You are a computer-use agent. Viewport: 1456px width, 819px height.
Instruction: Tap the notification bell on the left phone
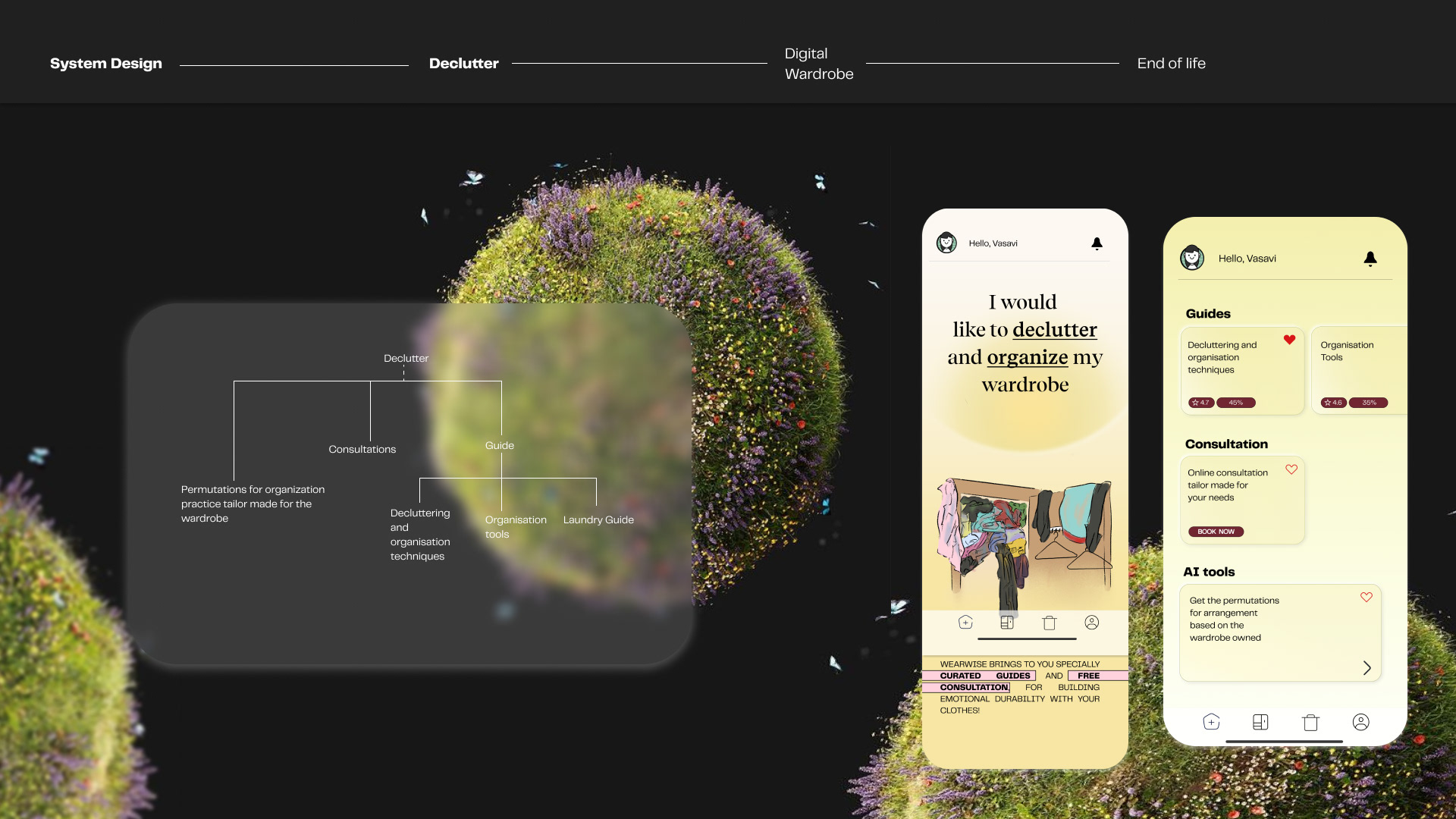pyautogui.click(x=1097, y=243)
